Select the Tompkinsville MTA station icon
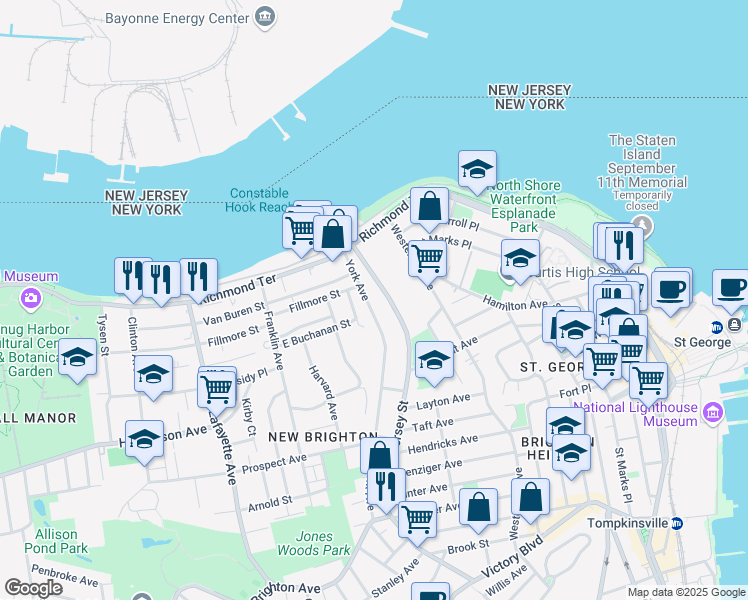The height and width of the screenshot is (600, 748). pos(676,523)
